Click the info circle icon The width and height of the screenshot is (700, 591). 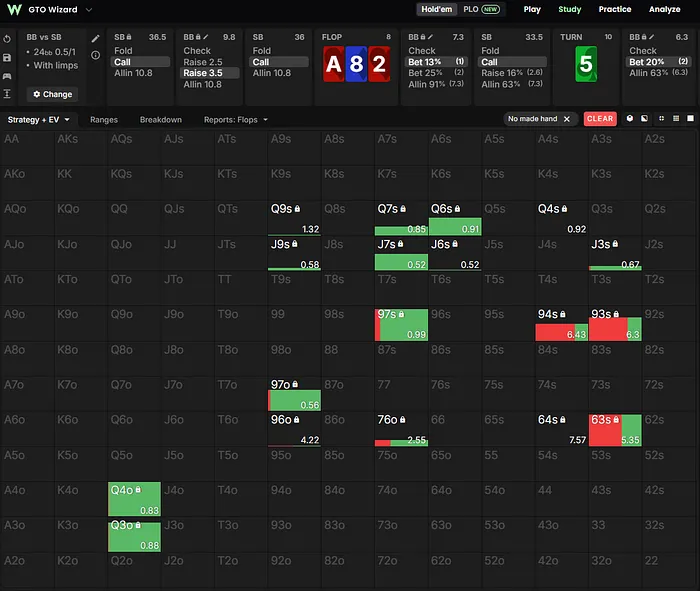[x=96, y=55]
